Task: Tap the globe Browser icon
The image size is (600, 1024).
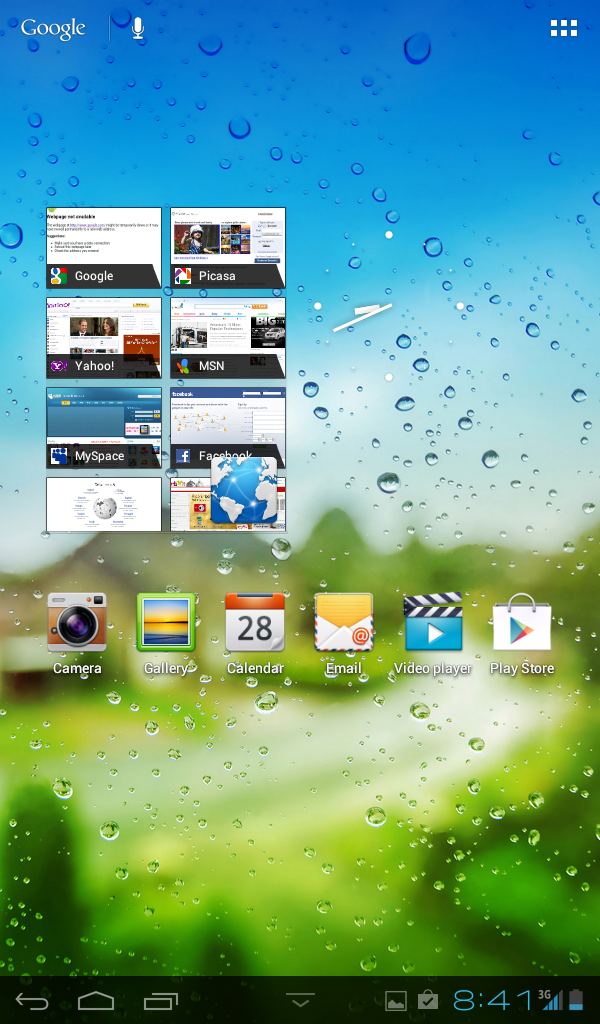Action: click(244, 491)
